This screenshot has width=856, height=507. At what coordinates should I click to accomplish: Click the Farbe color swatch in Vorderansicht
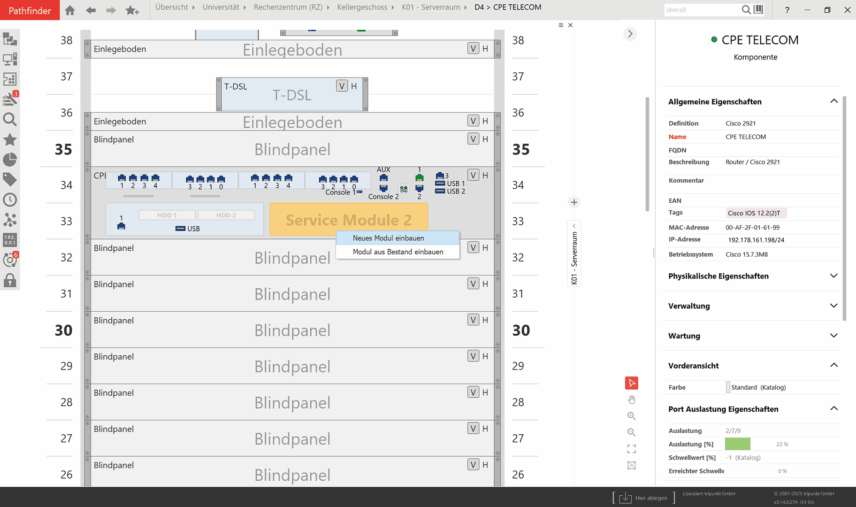coord(728,387)
